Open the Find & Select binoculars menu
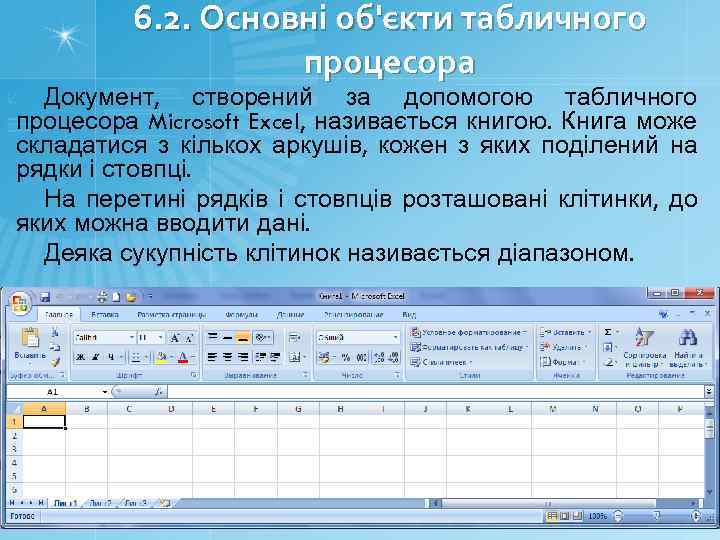This screenshot has height=540, width=720. pyautogui.click(x=688, y=347)
